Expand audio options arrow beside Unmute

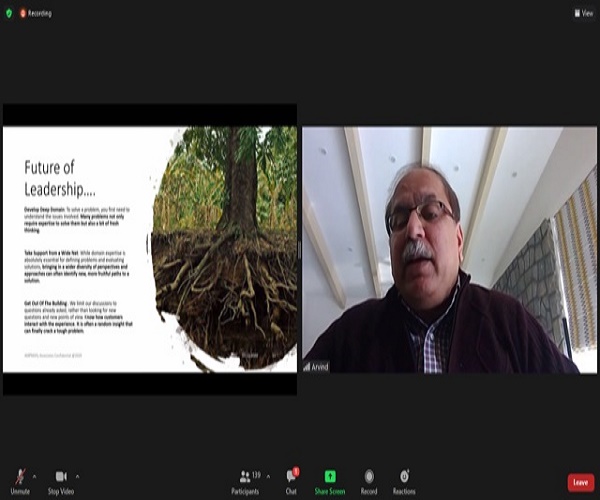click(x=34, y=477)
